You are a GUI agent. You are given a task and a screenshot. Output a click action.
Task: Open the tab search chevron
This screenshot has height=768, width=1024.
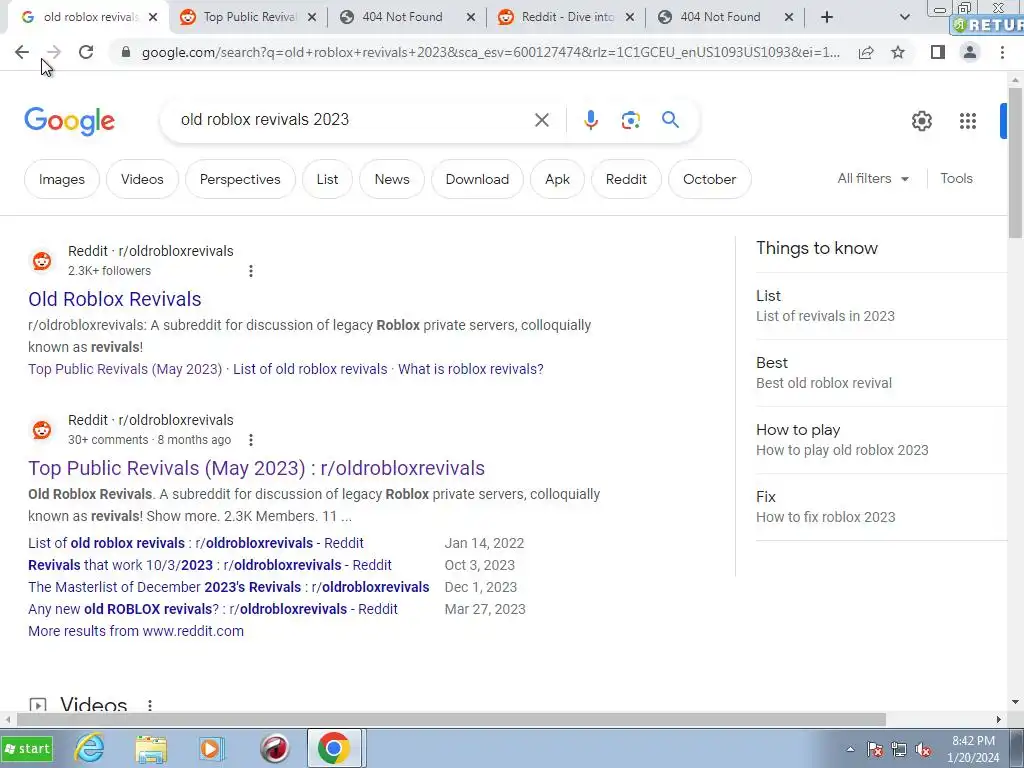click(904, 17)
